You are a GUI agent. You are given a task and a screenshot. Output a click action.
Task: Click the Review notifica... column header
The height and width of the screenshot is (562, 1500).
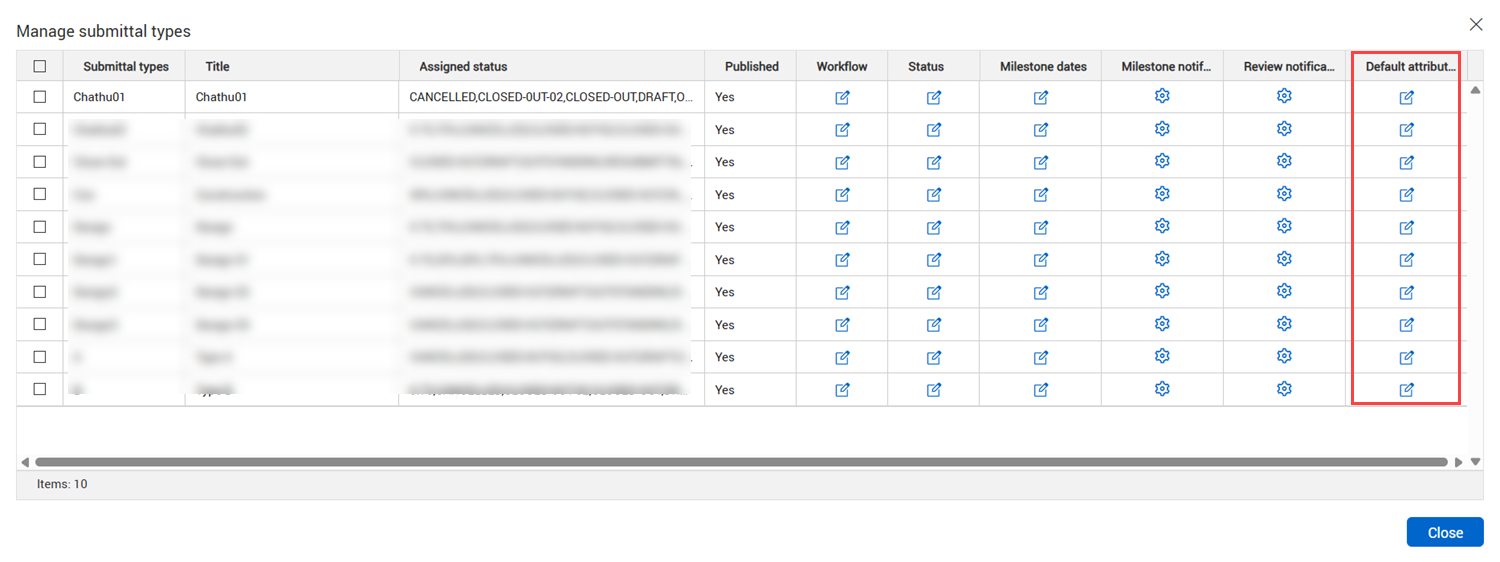click(x=1289, y=66)
